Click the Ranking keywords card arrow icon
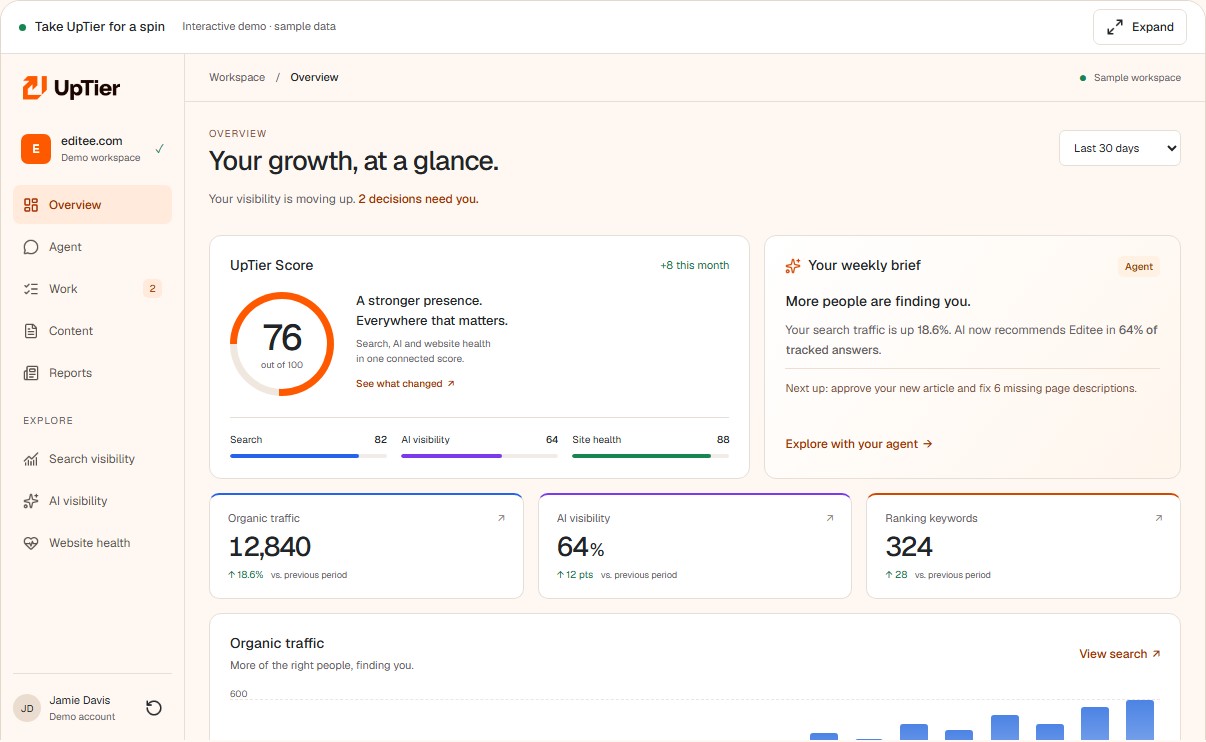 coord(1158,518)
